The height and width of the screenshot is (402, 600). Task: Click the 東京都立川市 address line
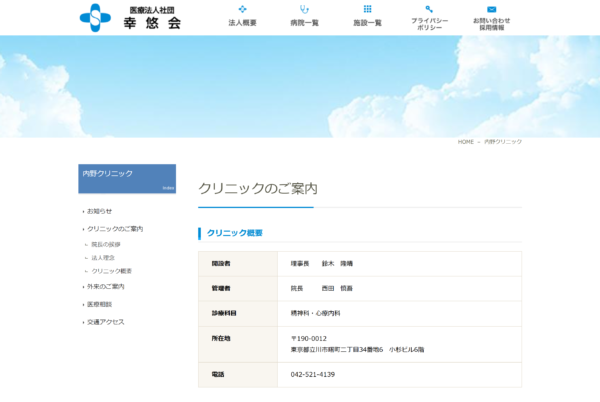tap(357, 350)
